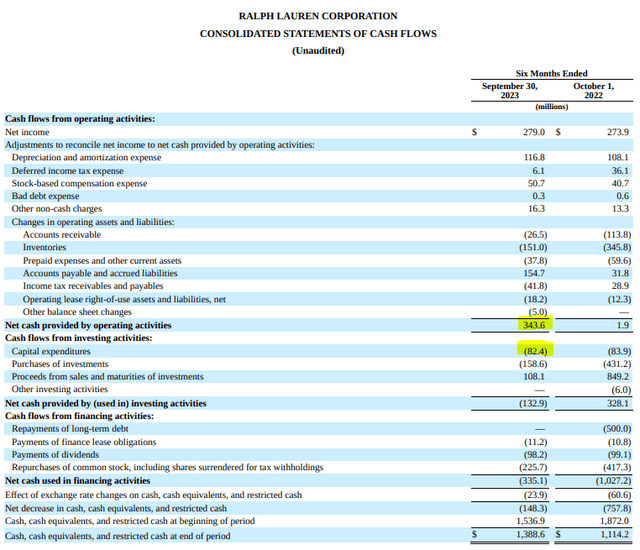Select the 'Net income' row label
Screen dimensions: 640x550
click(x=27, y=132)
